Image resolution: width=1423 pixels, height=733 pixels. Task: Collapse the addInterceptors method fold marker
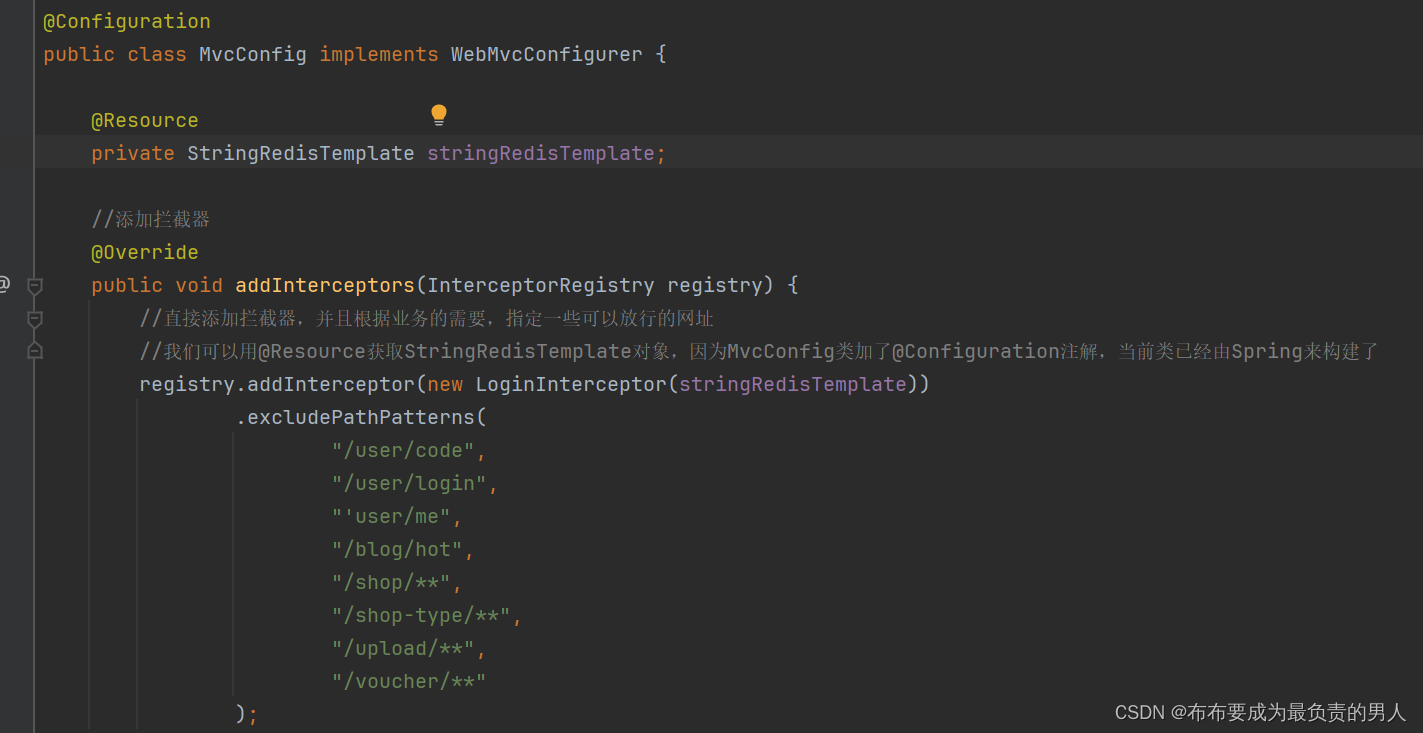tap(34, 286)
